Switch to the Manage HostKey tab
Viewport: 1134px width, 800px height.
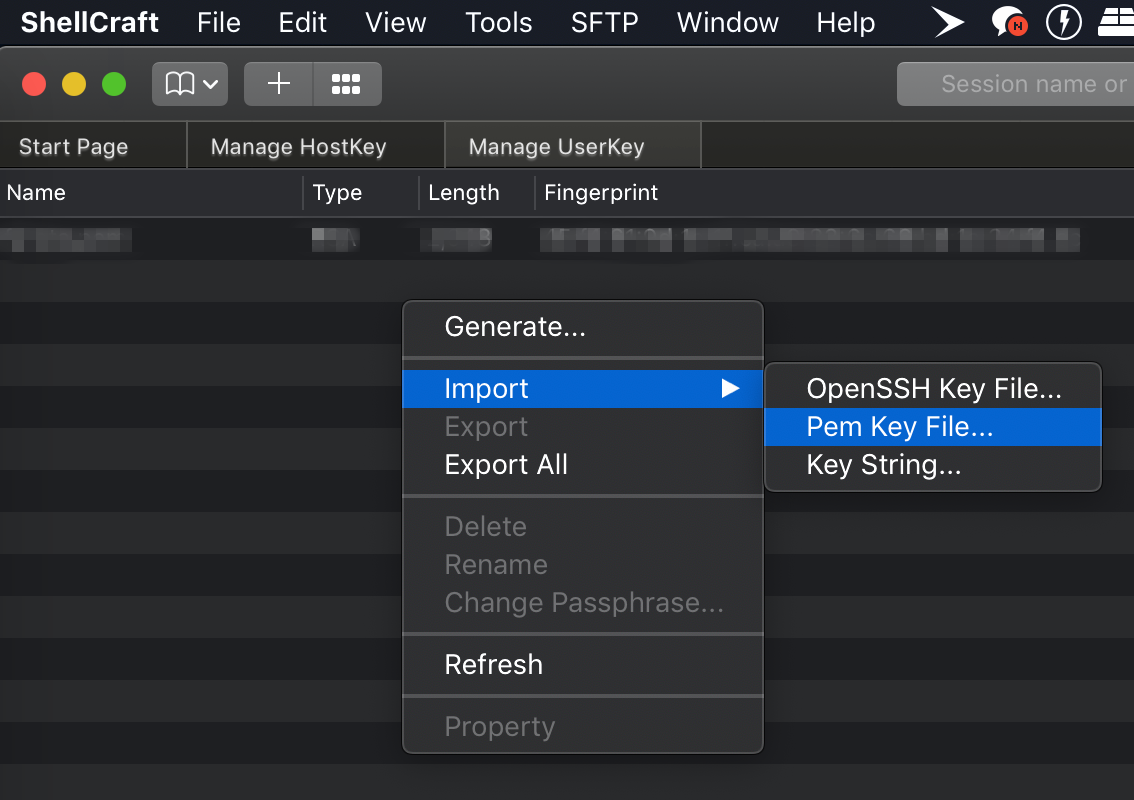click(316, 146)
